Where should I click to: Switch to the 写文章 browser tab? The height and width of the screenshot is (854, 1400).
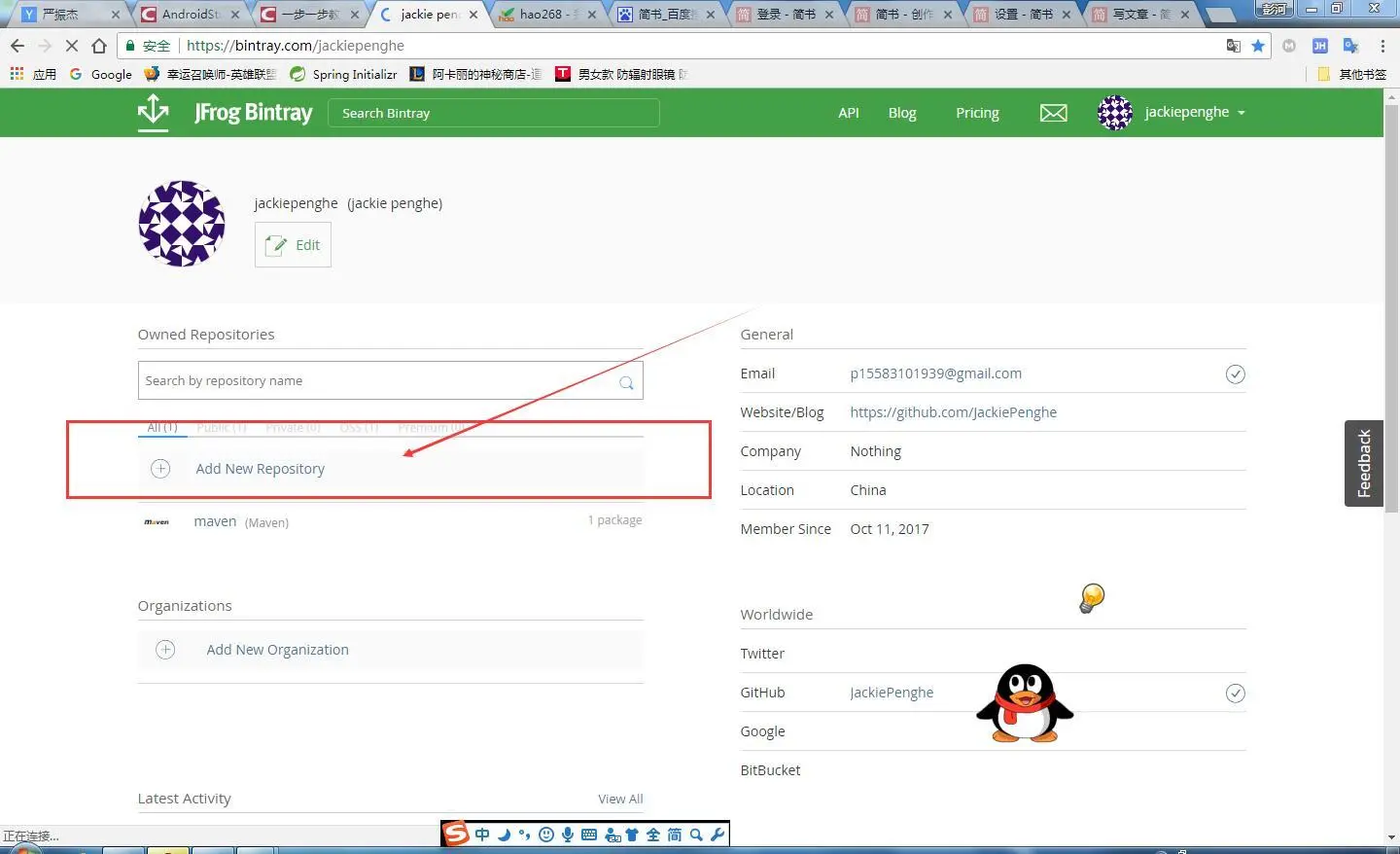(1142, 15)
